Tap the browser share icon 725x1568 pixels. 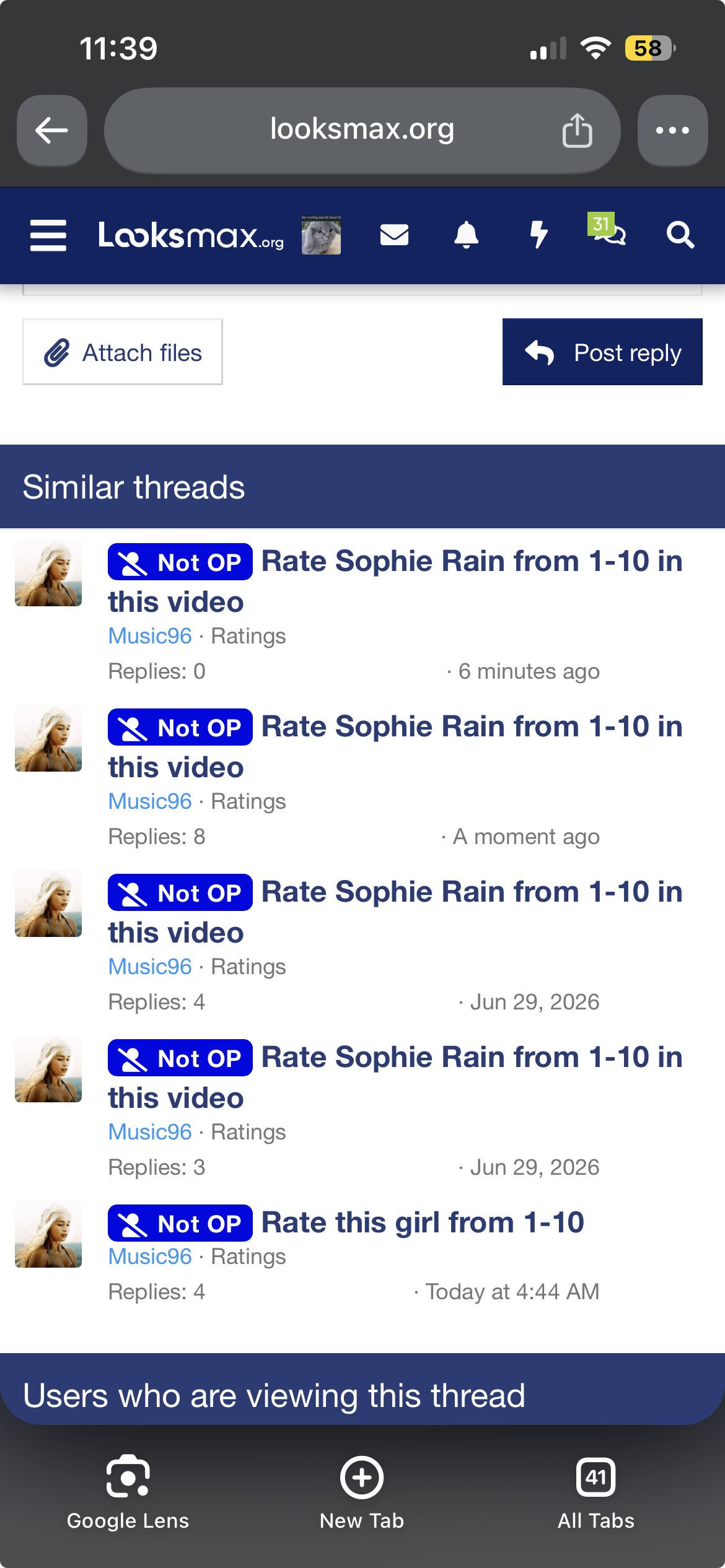click(577, 130)
